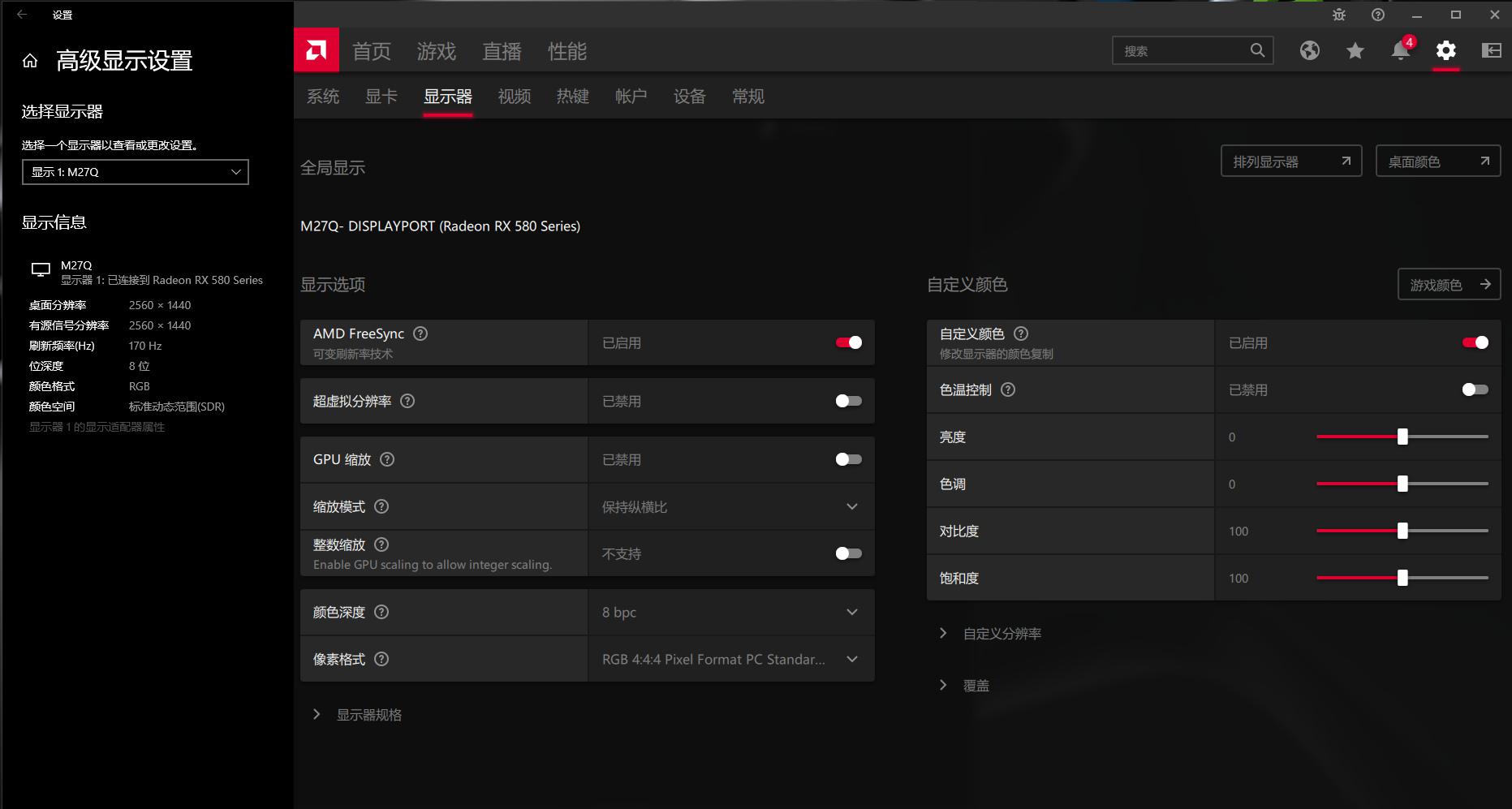Screen dimensions: 1512x809
Task: Show 整数缩放 help icon
Action: tap(381, 544)
